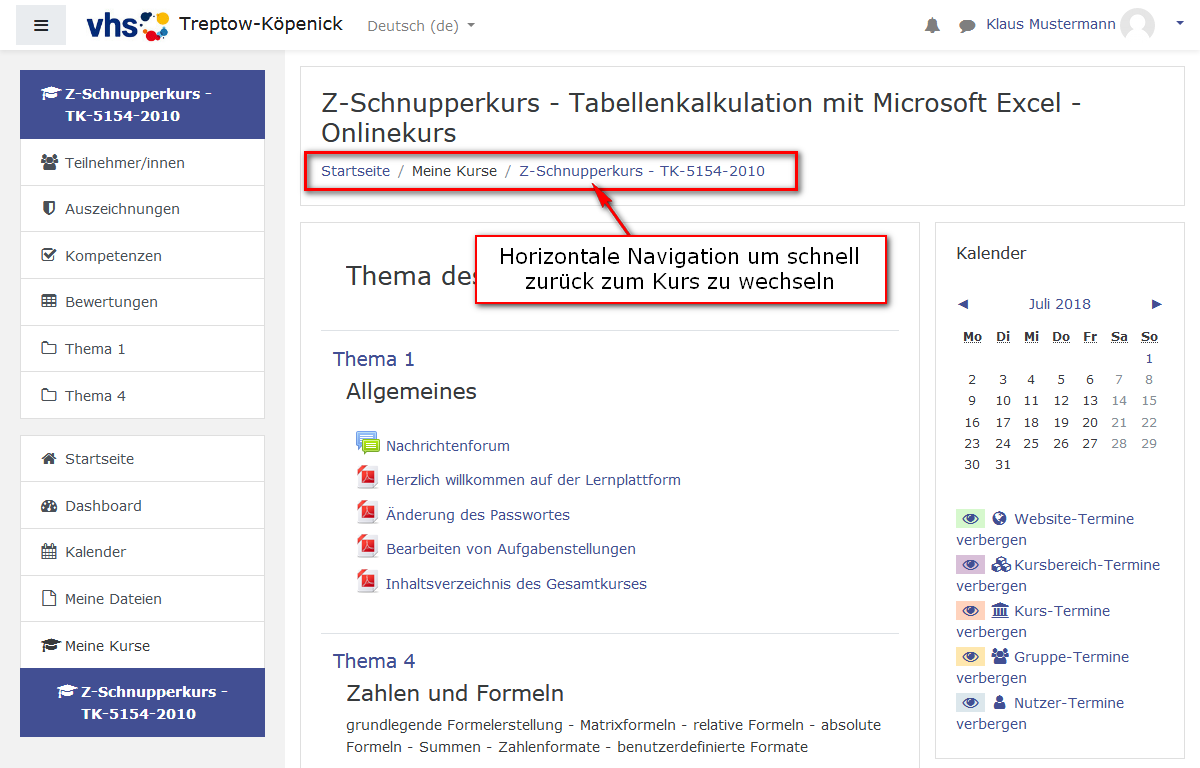Image resolution: width=1200 pixels, height=768 pixels.
Task: Click the Nachrichtenforum forum icon
Action: (367, 443)
